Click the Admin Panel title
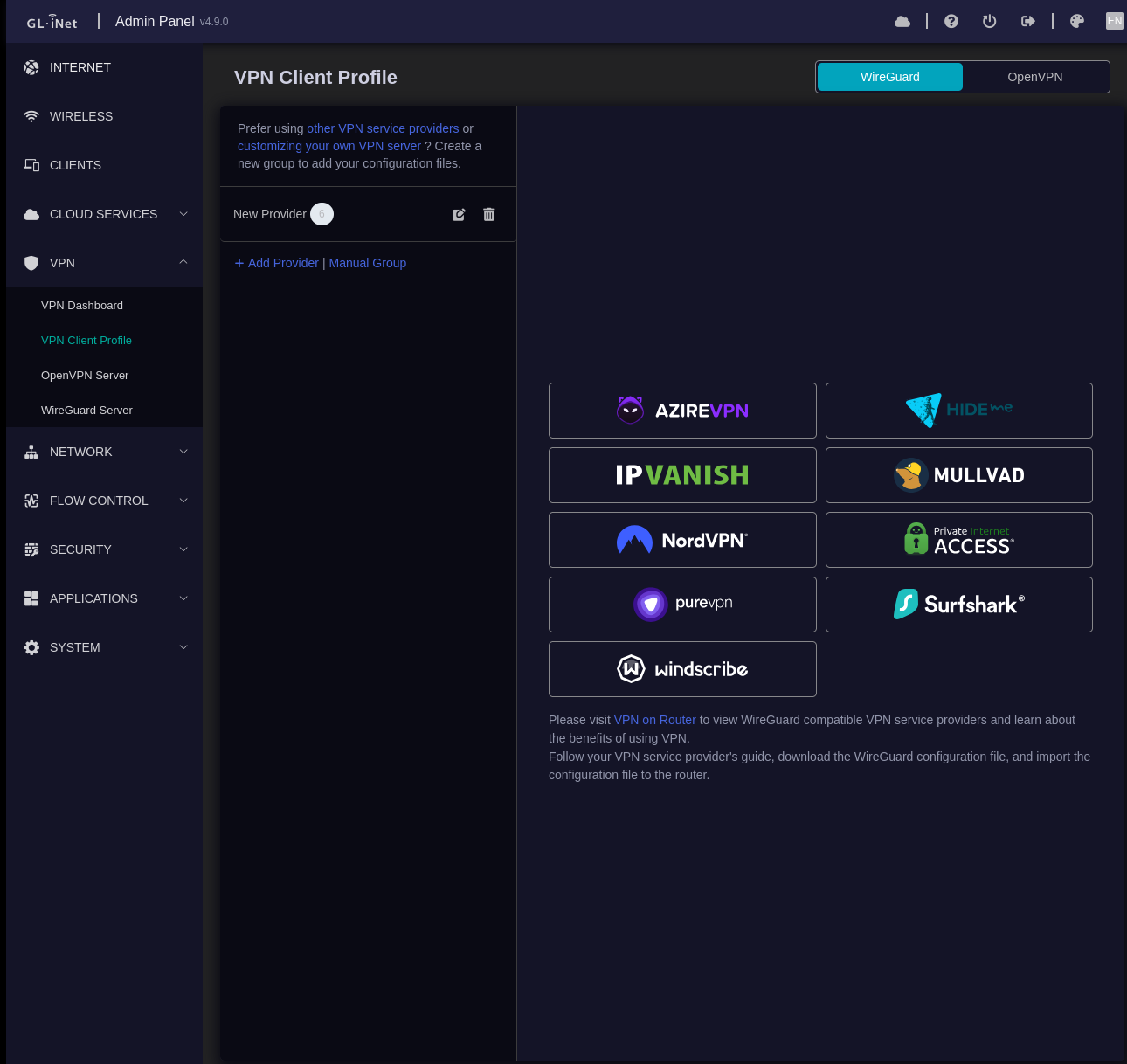Image resolution: width=1127 pixels, height=1064 pixels. (155, 21)
